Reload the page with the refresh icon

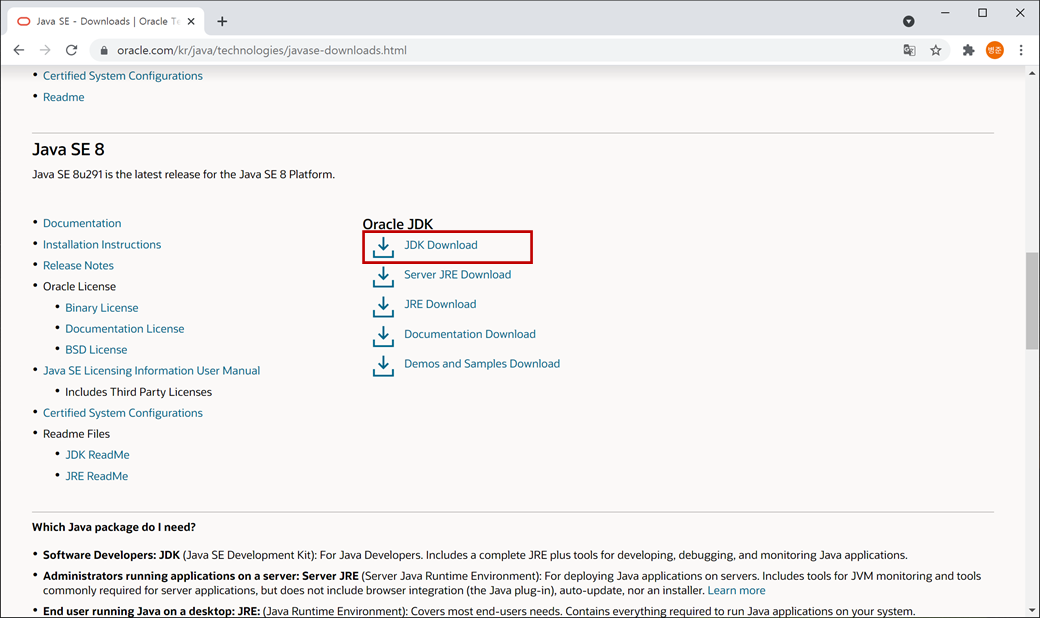[71, 50]
